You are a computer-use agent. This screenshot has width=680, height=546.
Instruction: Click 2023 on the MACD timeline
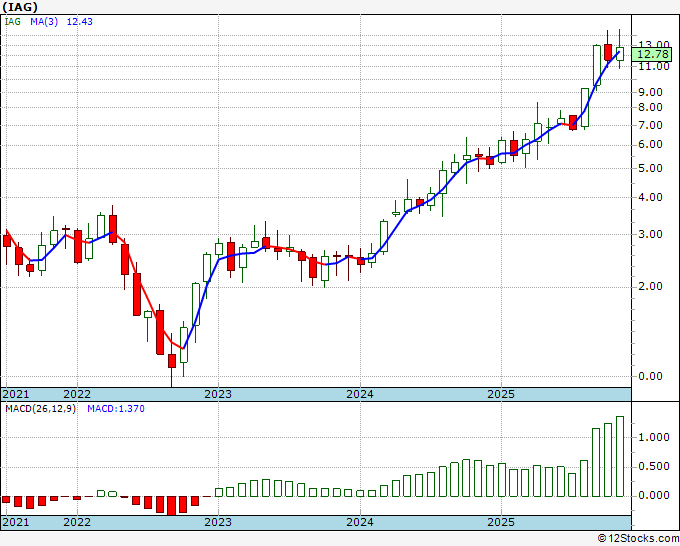(x=218, y=522)
